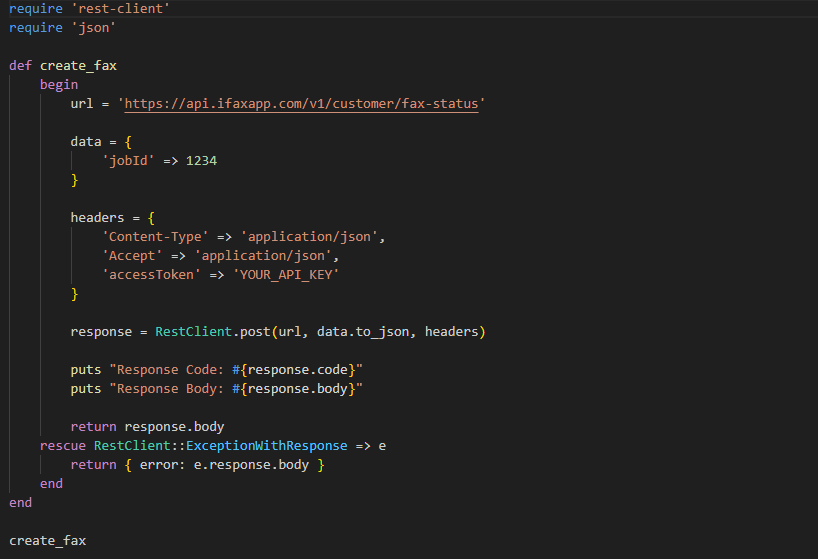Click the url variable name at its assignment
The height and width of the screenshot is (559, 818).
click(82, 104)
